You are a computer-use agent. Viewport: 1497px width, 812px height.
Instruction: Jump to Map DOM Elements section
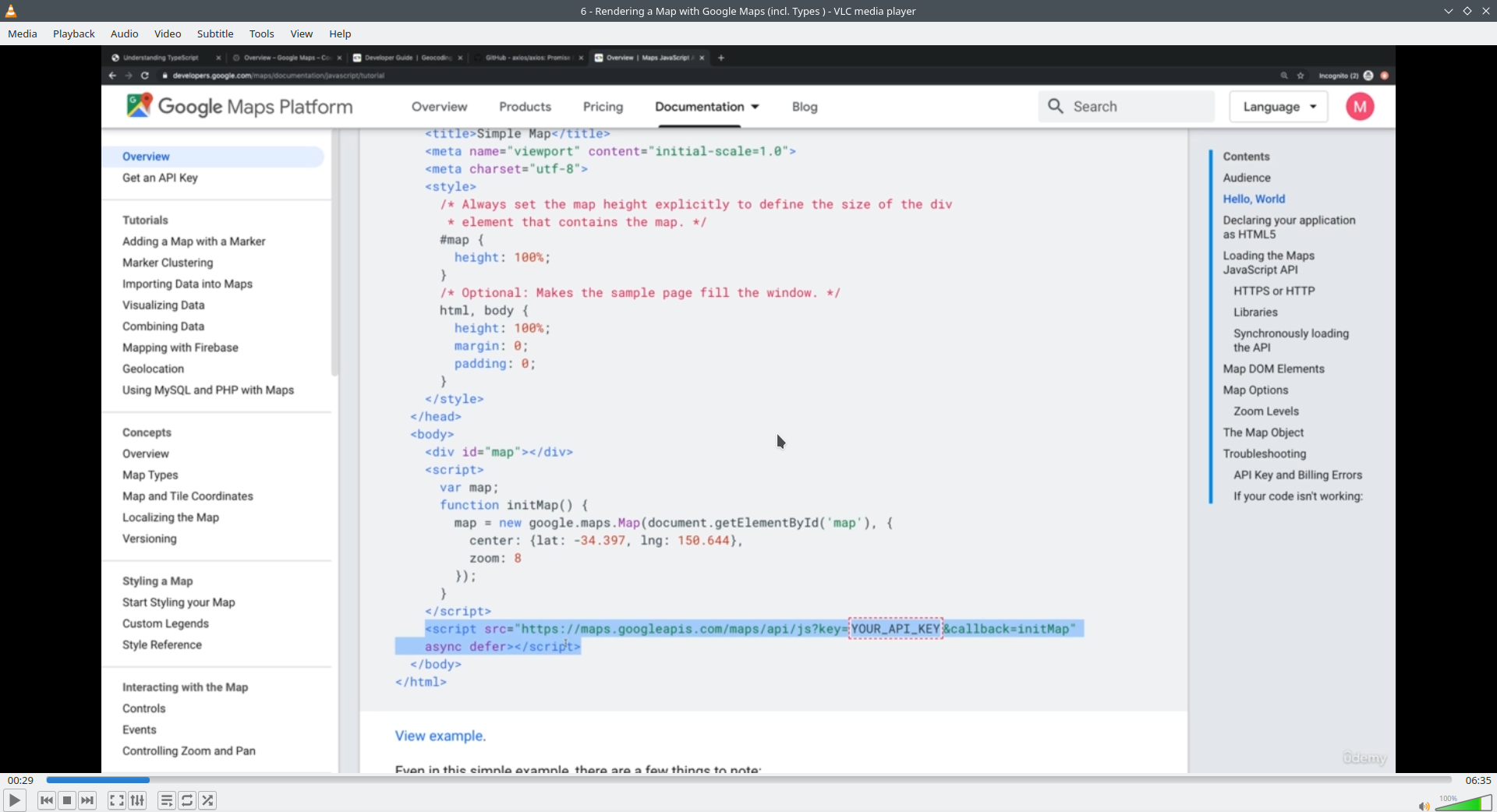point(1273,369)
